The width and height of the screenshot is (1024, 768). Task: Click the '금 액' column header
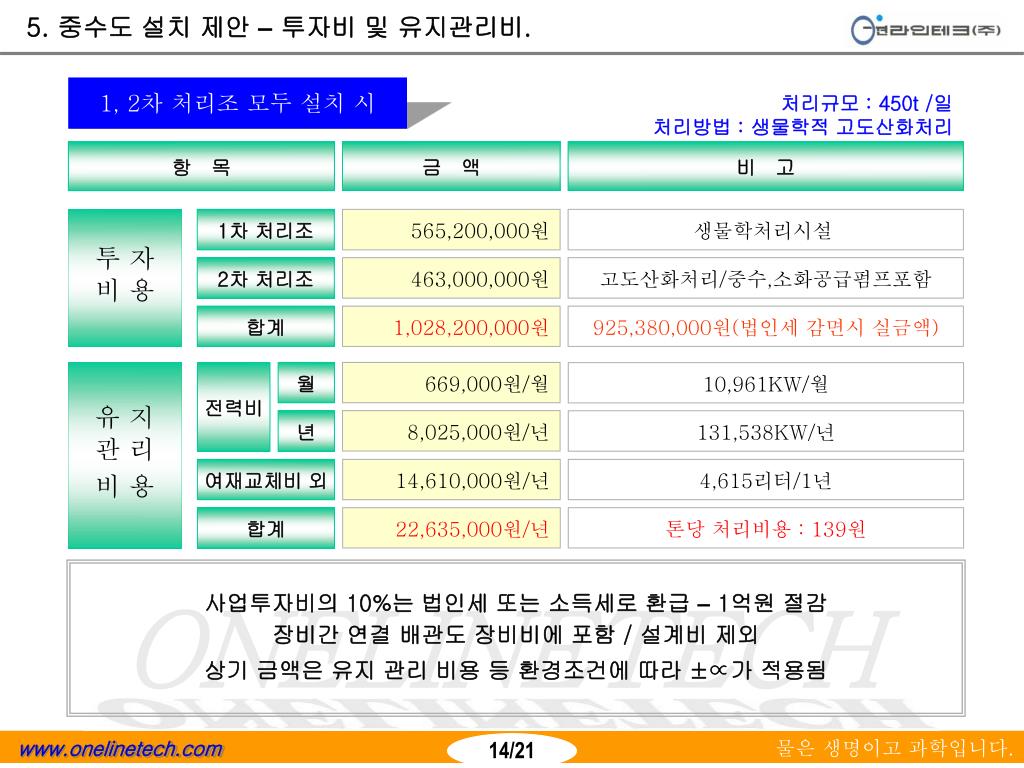pos(451,167)
